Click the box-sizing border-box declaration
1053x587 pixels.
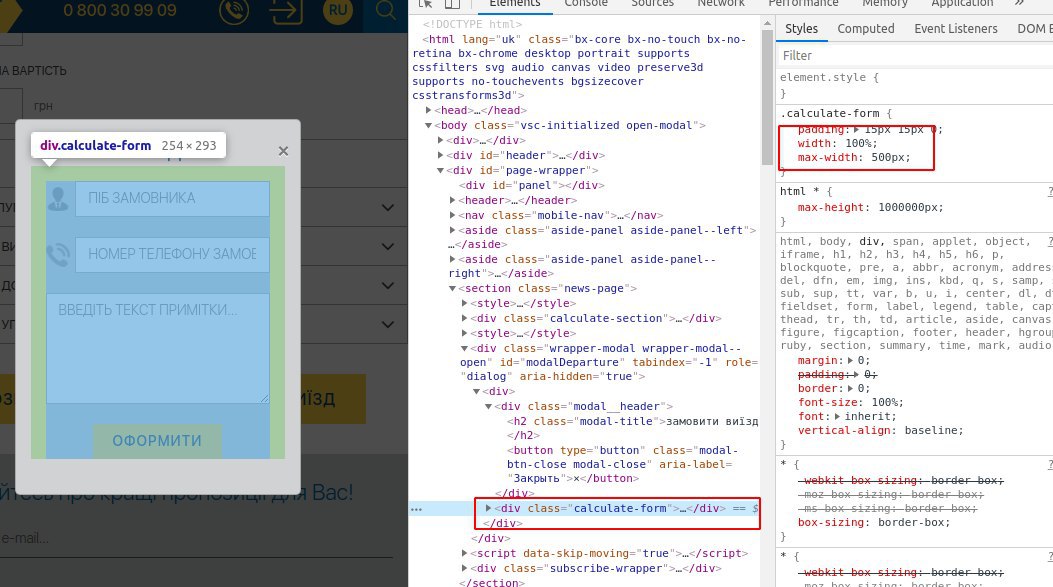pos(874,522)
